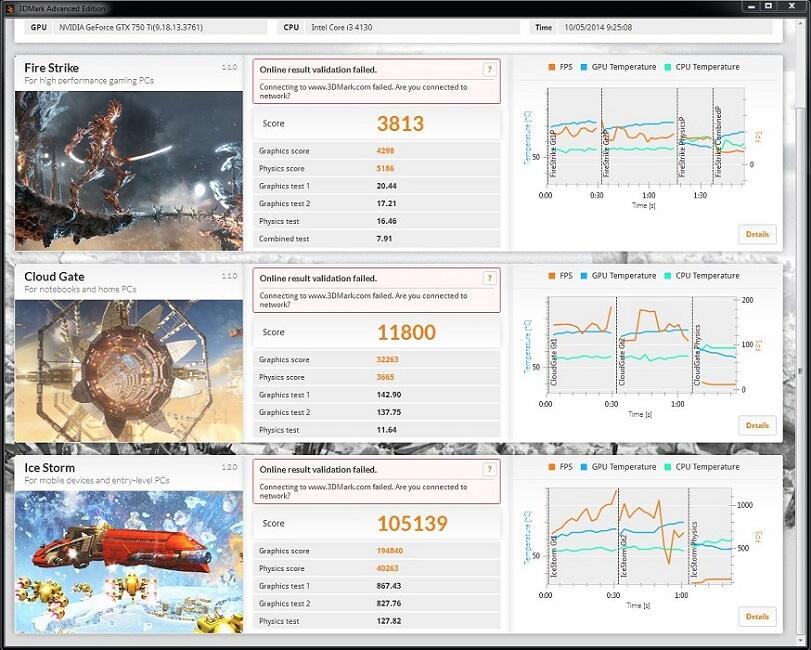Click the validation failed message under Fire Strike
The height and width of the screenshot is (650, 811).
click(x=377, y=81)
